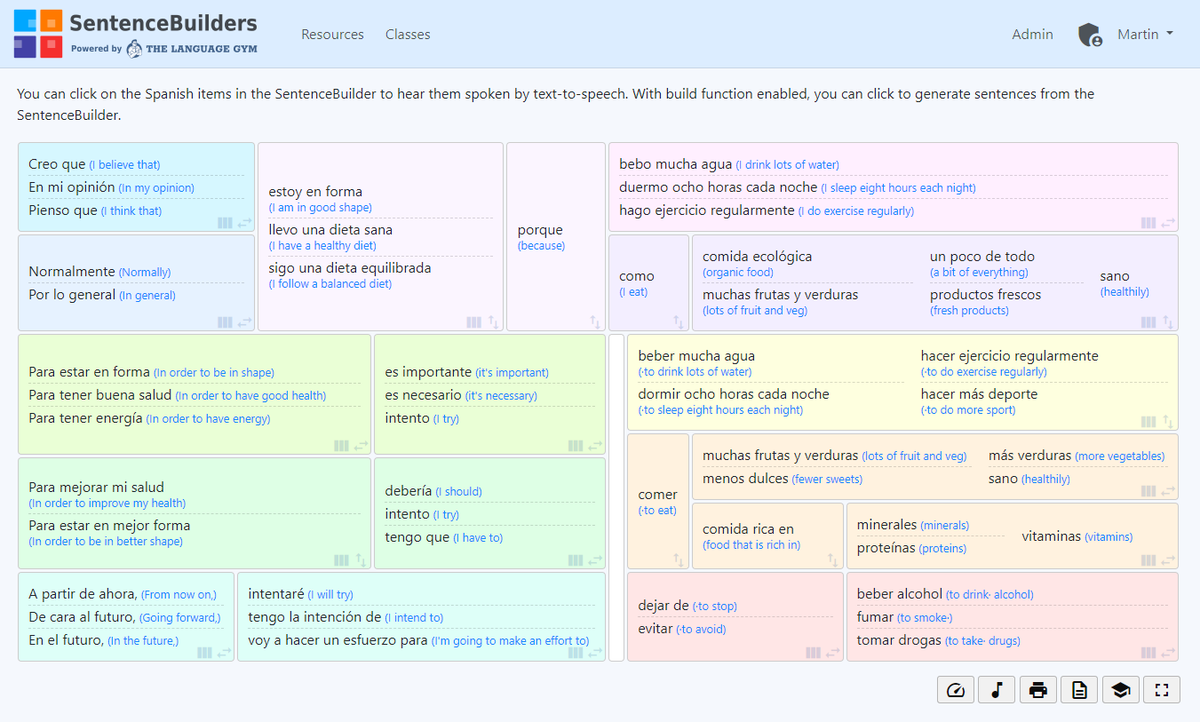This screenshot has height=722, width=1200.
Task: Play the phrase 'Por lo general'
Action: [x=72, y=295]
